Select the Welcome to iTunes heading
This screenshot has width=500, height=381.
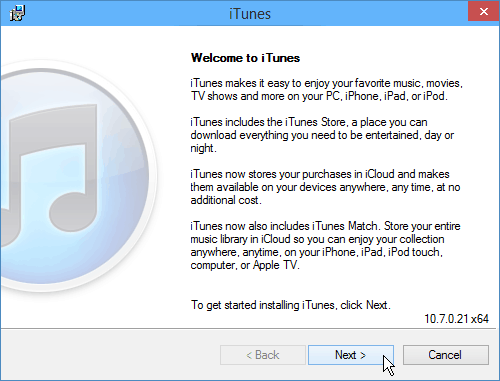click(x=245, y=58)
